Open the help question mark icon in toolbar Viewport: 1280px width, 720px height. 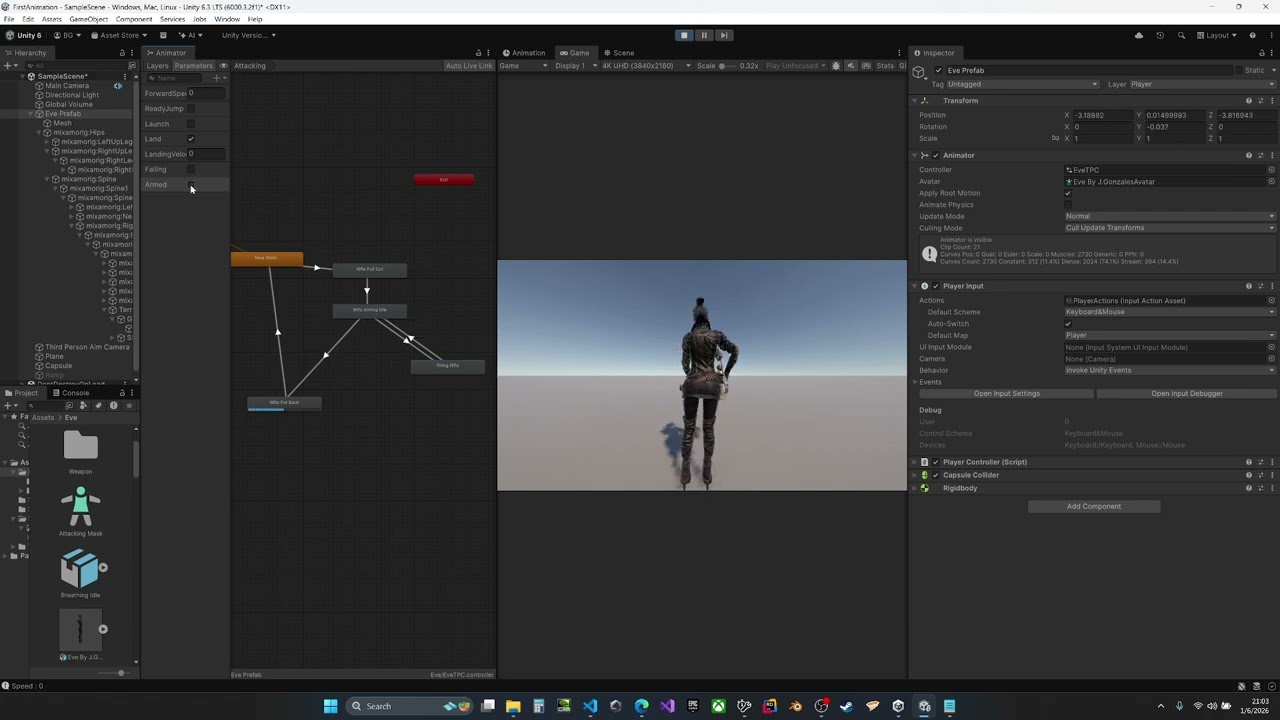pos(1252,35)
